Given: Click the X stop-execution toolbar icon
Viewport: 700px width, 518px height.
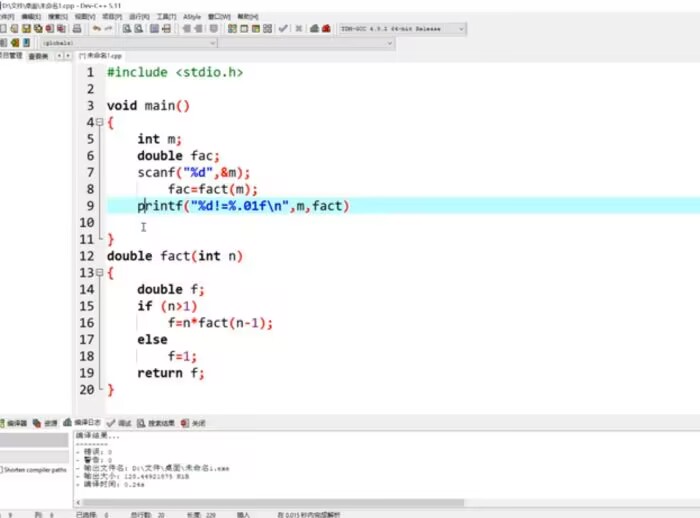Looking at the screenshot, I should 297,30.
